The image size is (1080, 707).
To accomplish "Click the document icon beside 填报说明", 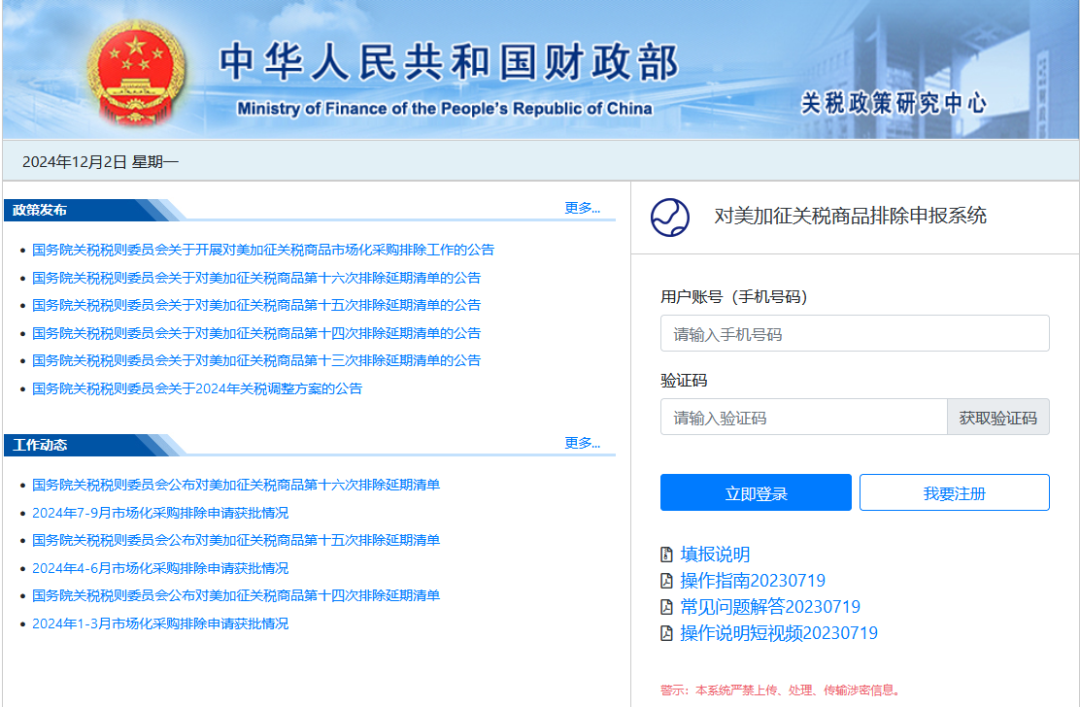I will tap(666, 554).
